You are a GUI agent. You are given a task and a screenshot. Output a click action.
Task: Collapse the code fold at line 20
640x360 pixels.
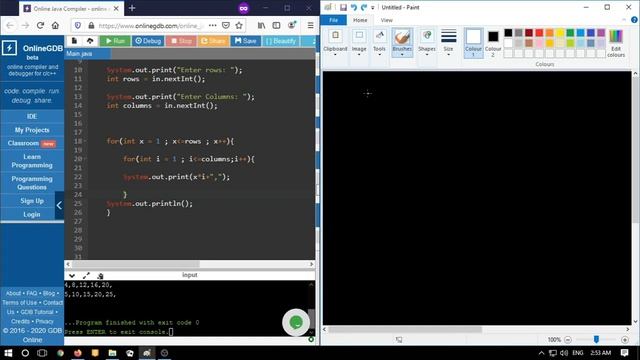pos(85,159)
